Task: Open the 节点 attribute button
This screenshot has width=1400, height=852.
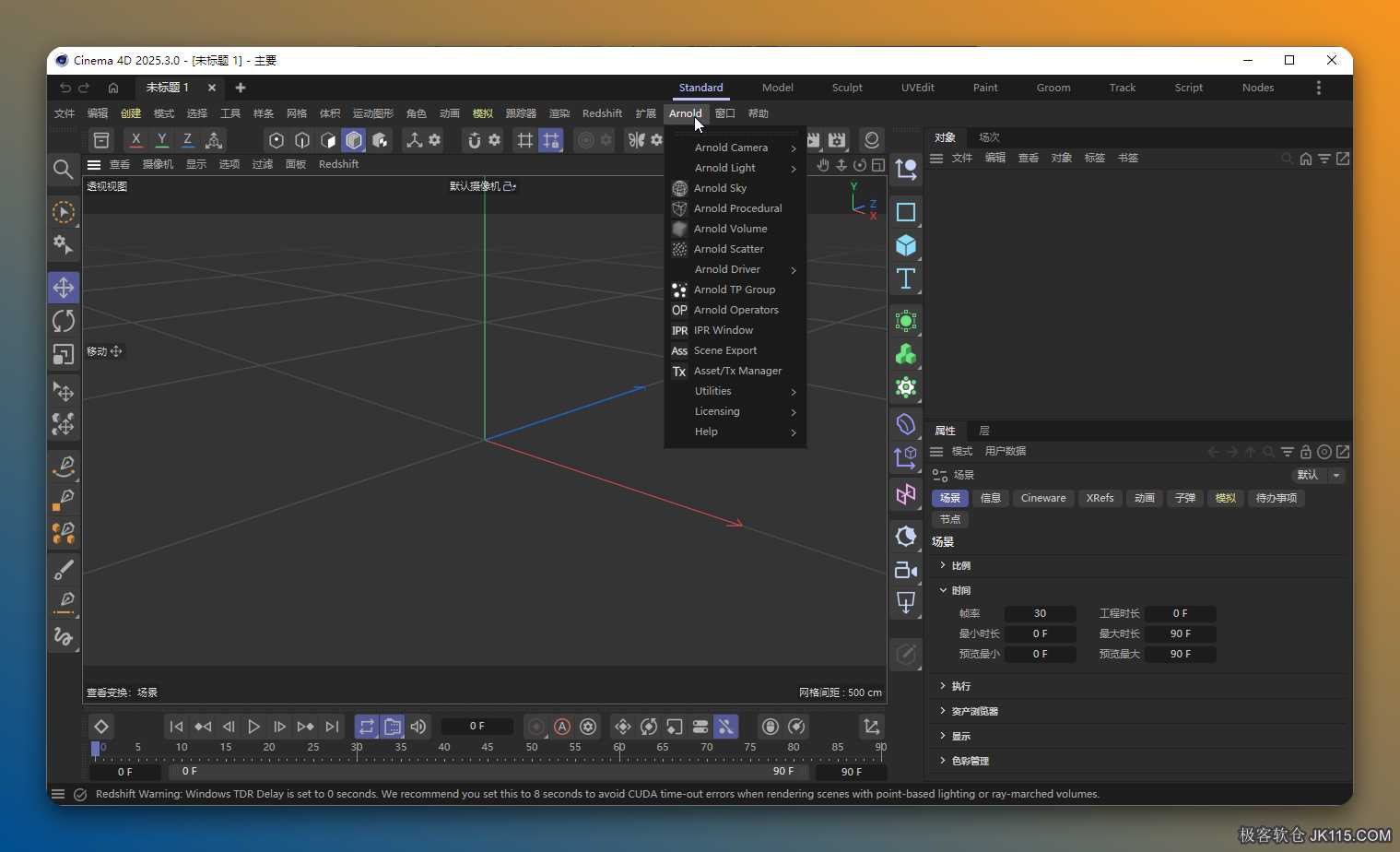Action: coord(950,519)
